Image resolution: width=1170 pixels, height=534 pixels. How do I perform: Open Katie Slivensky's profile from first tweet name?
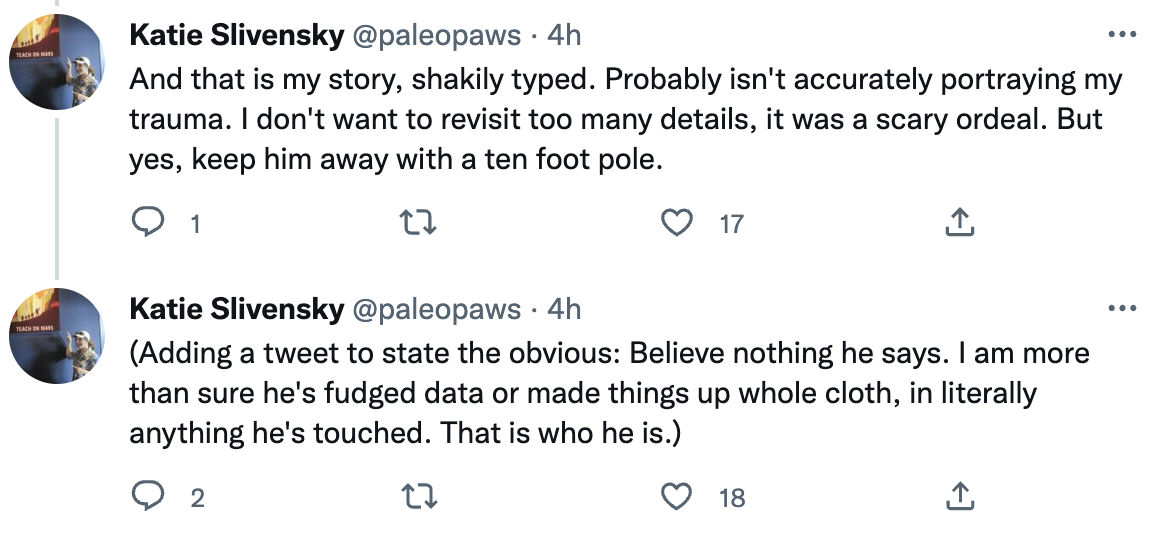coord(236,36)
